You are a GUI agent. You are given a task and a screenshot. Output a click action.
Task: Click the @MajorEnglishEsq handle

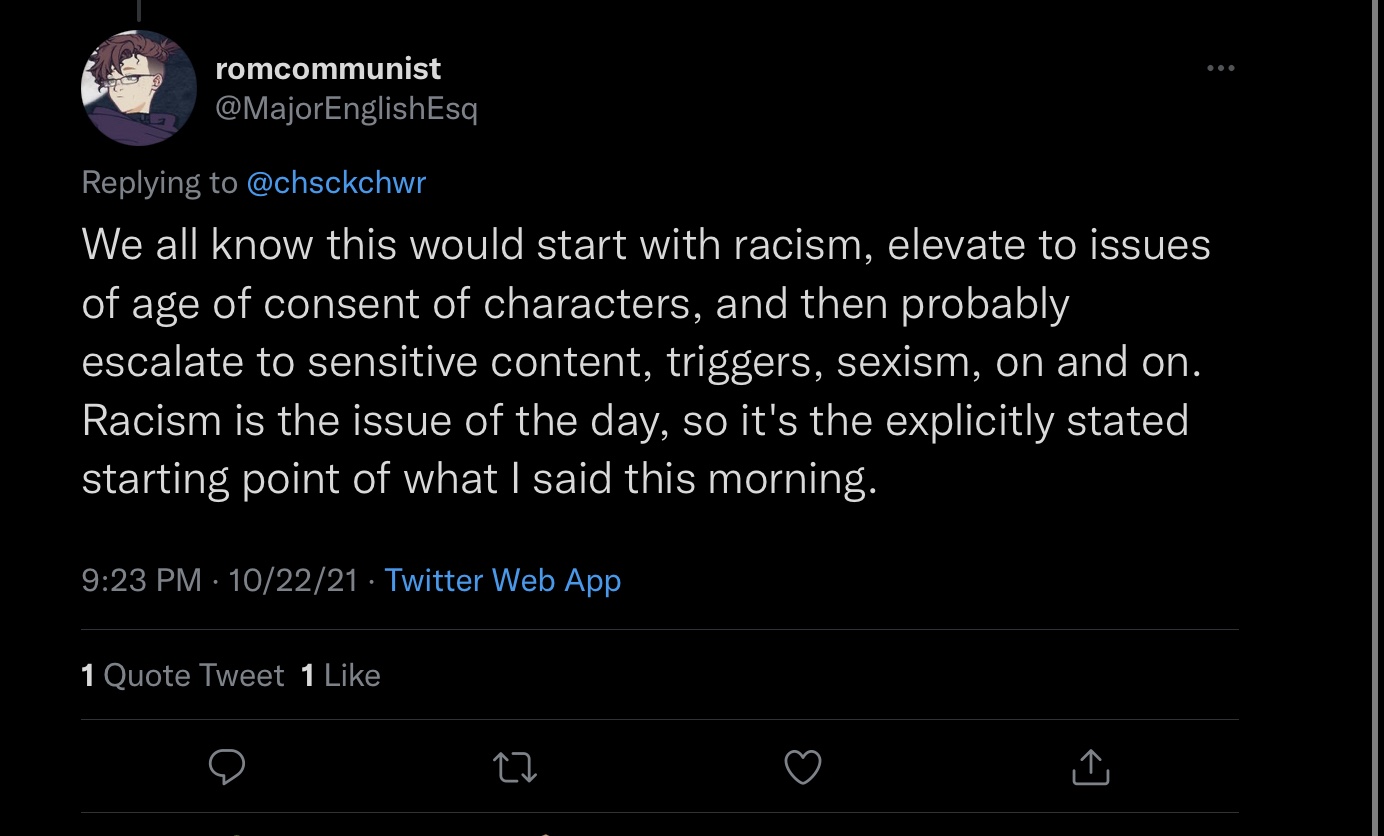pyautogui.click(x=346, y=108)
